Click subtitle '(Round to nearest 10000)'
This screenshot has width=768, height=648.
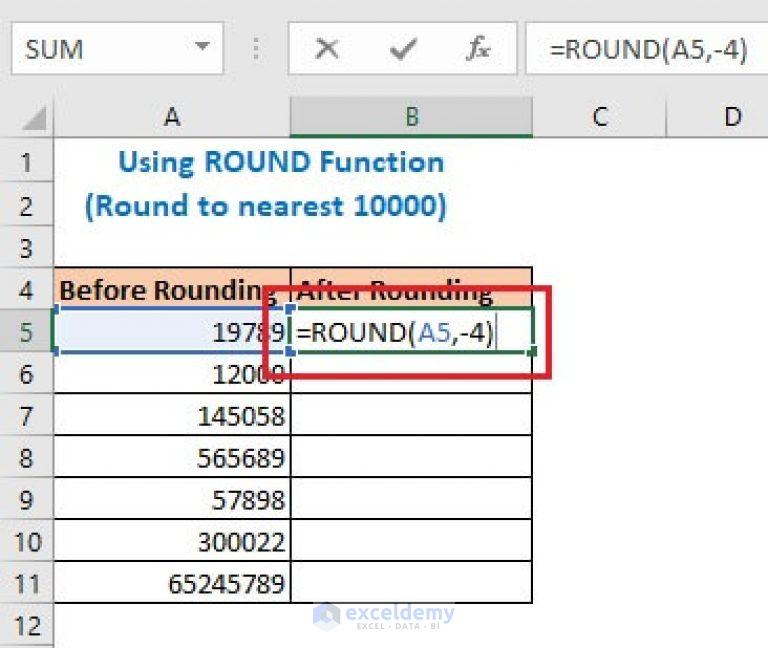[266, 206]
